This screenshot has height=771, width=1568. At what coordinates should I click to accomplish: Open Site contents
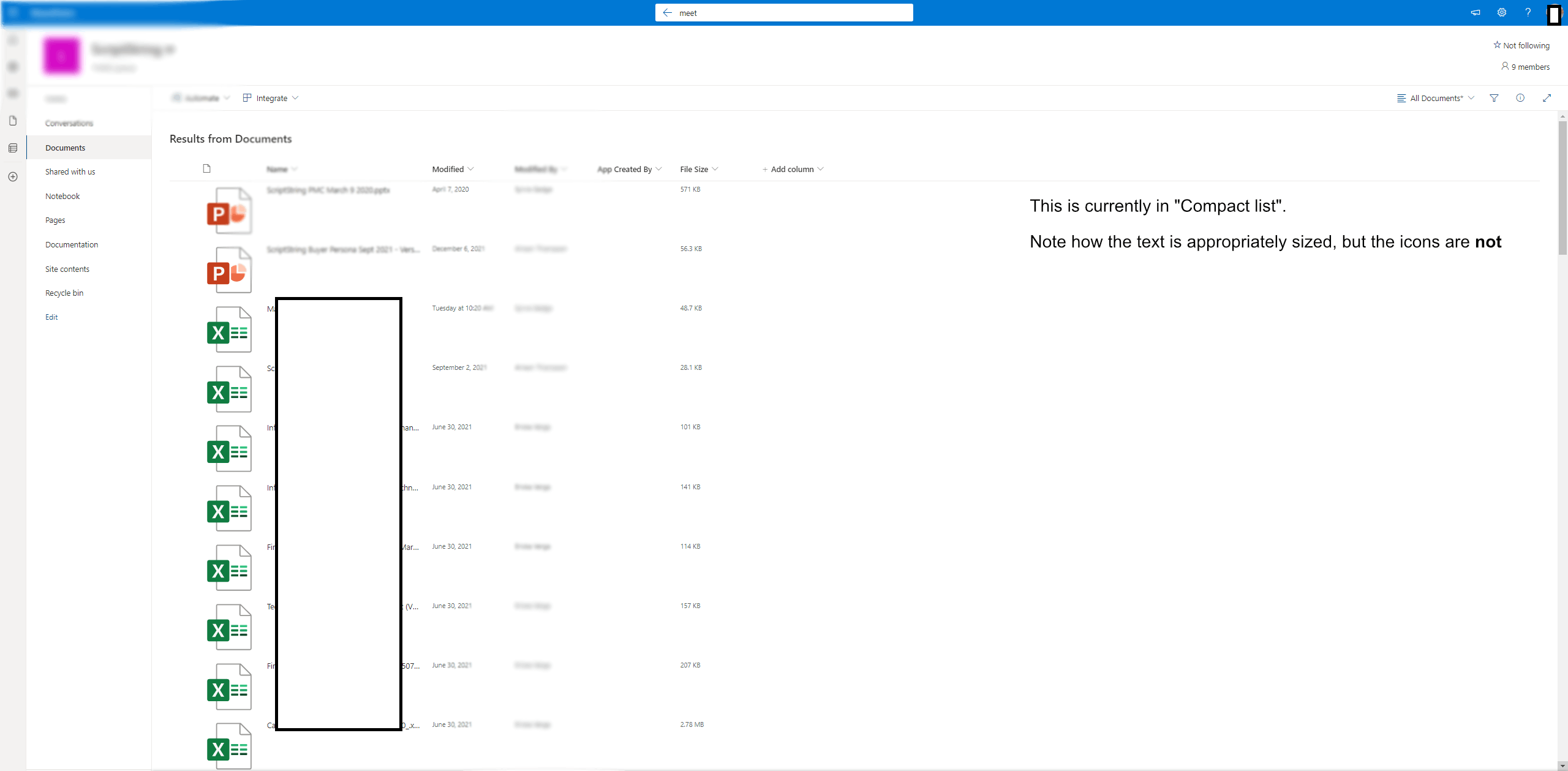pos(67,269)
